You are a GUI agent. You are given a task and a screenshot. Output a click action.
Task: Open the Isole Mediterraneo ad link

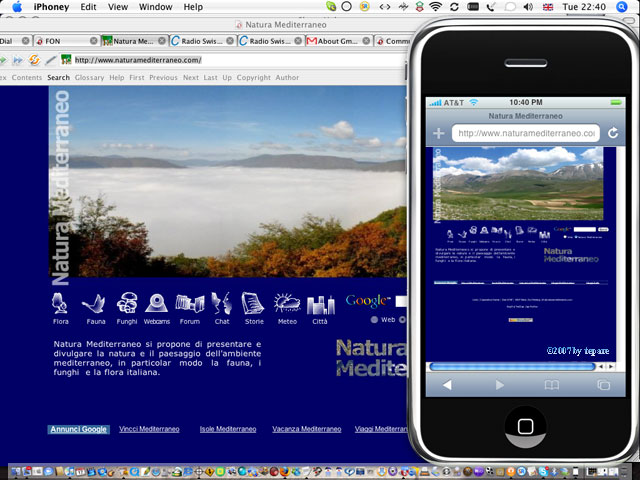pos(228,429)
